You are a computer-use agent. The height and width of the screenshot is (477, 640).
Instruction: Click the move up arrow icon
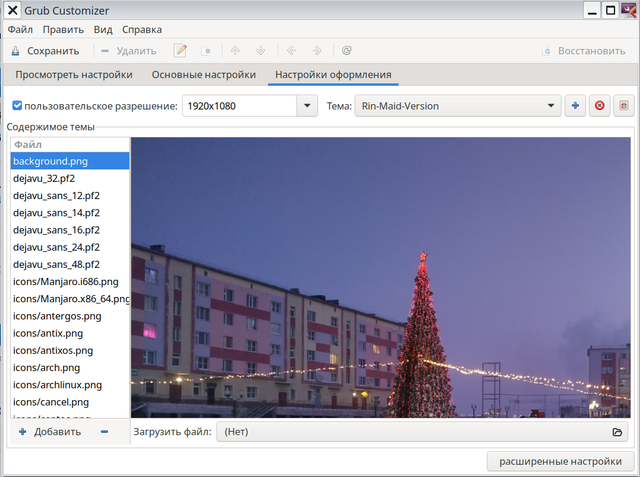click(x=235, y=51)
